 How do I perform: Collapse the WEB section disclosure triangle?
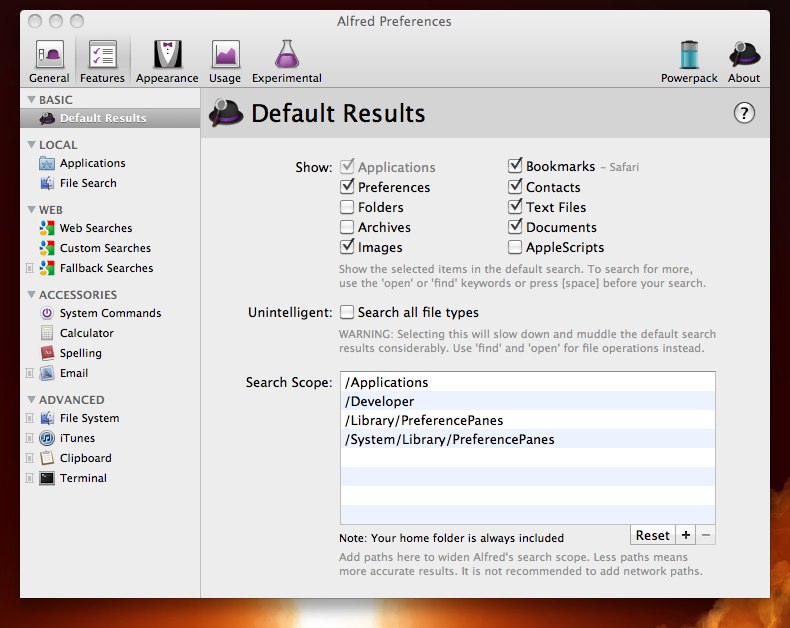pos(31,210)
